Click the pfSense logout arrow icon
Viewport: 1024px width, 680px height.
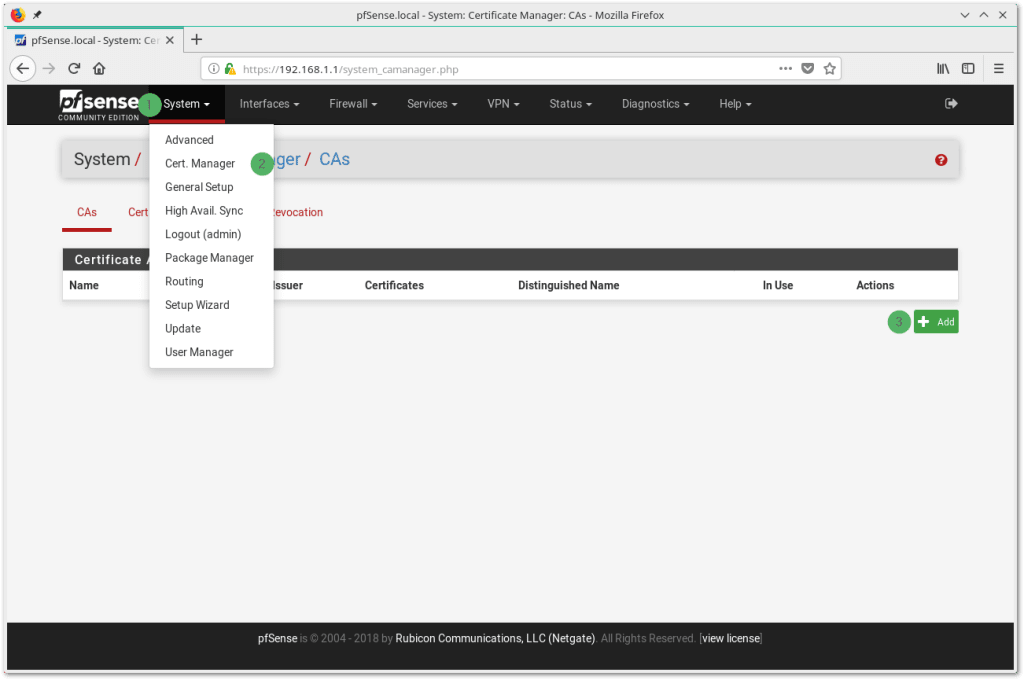[951, 104]
